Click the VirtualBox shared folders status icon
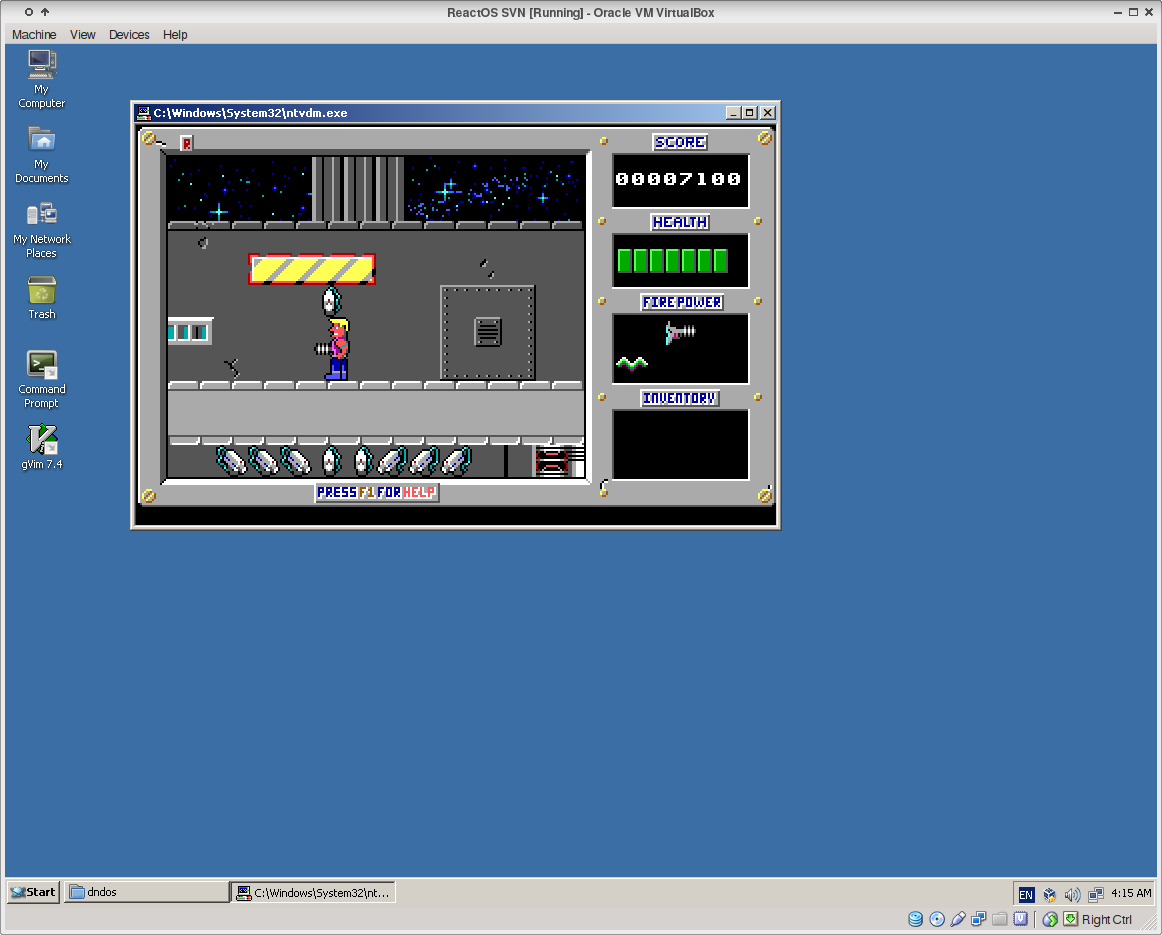 pos(1000,919)
